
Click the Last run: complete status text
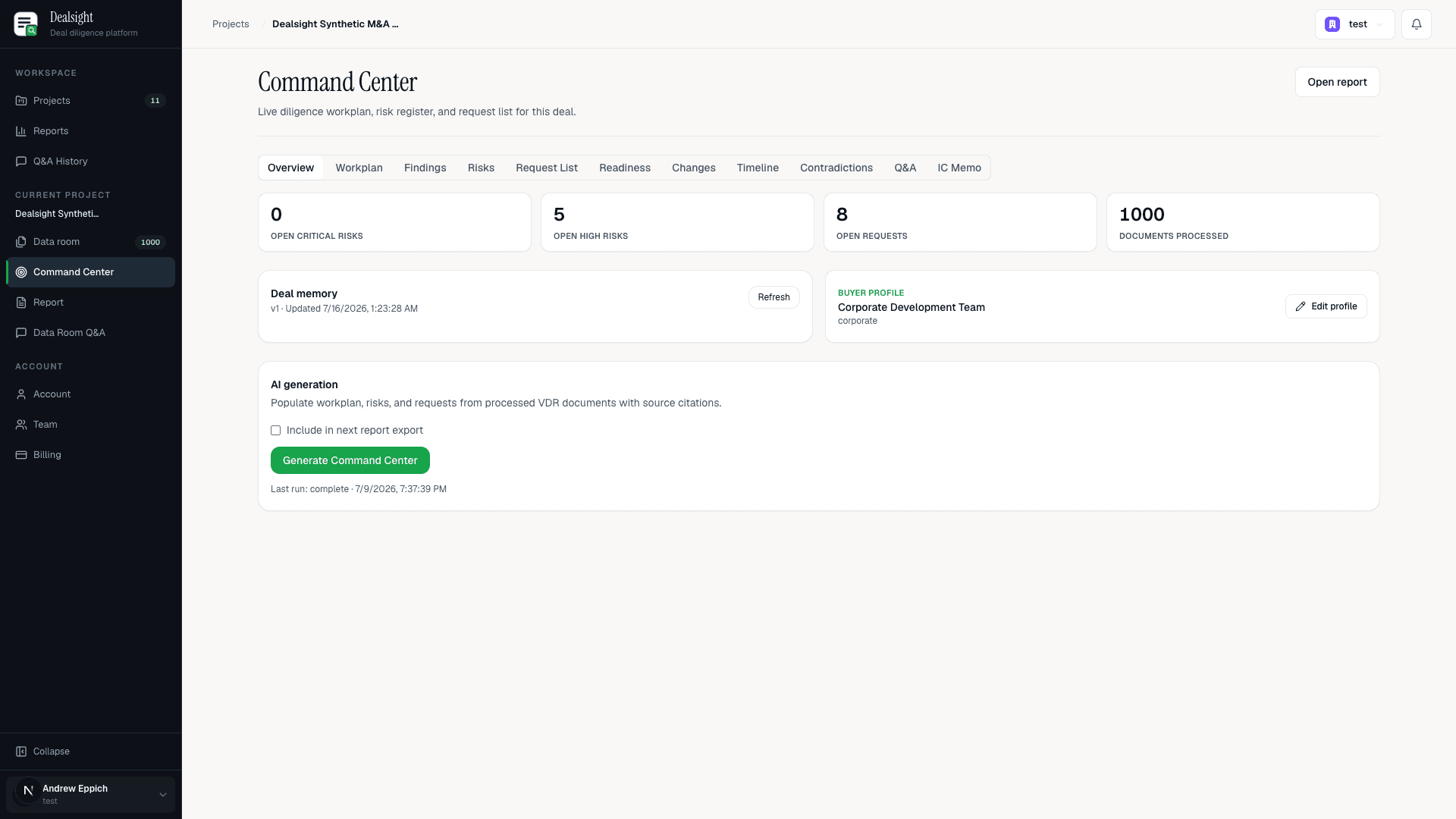359,489
